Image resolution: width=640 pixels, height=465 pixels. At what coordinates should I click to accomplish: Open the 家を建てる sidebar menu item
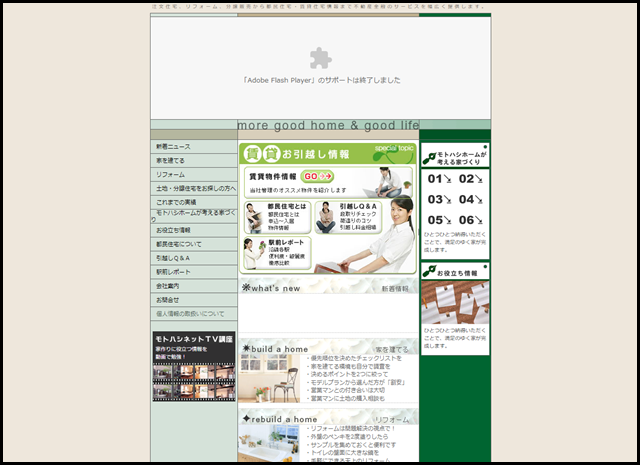pos(194,160)
